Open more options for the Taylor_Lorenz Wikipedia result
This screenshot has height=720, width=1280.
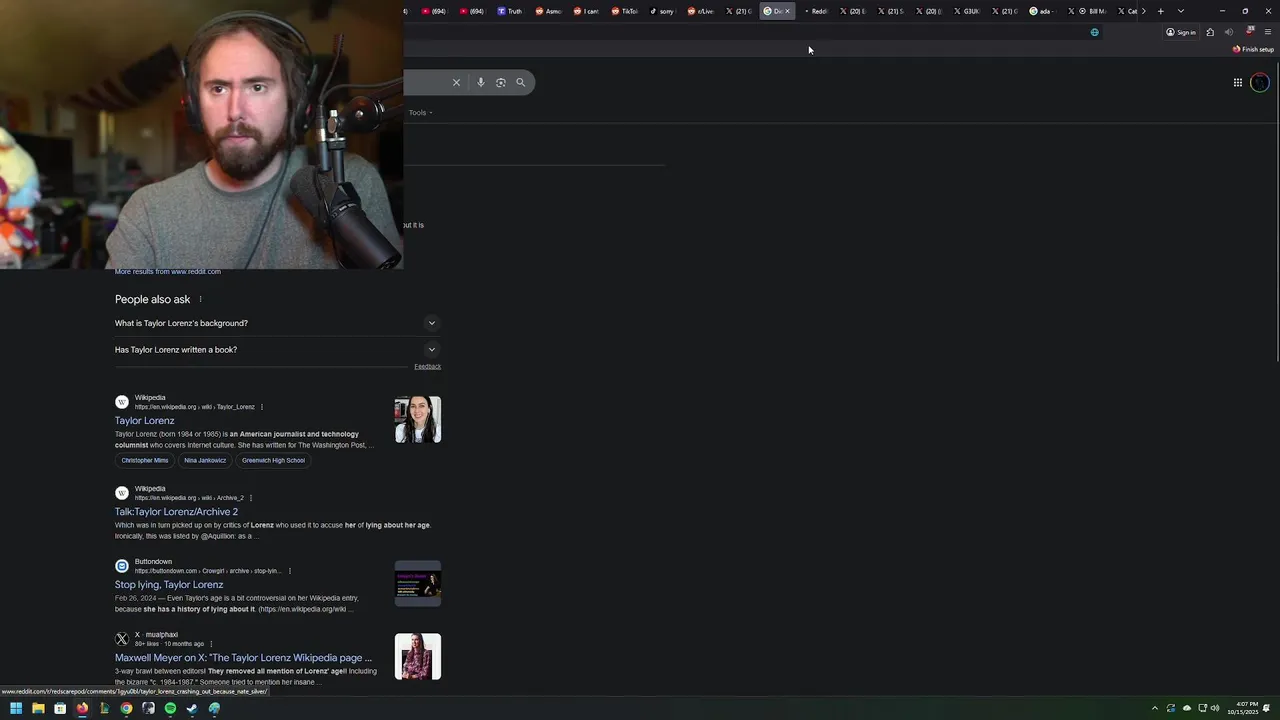click(x=262, y=407)
